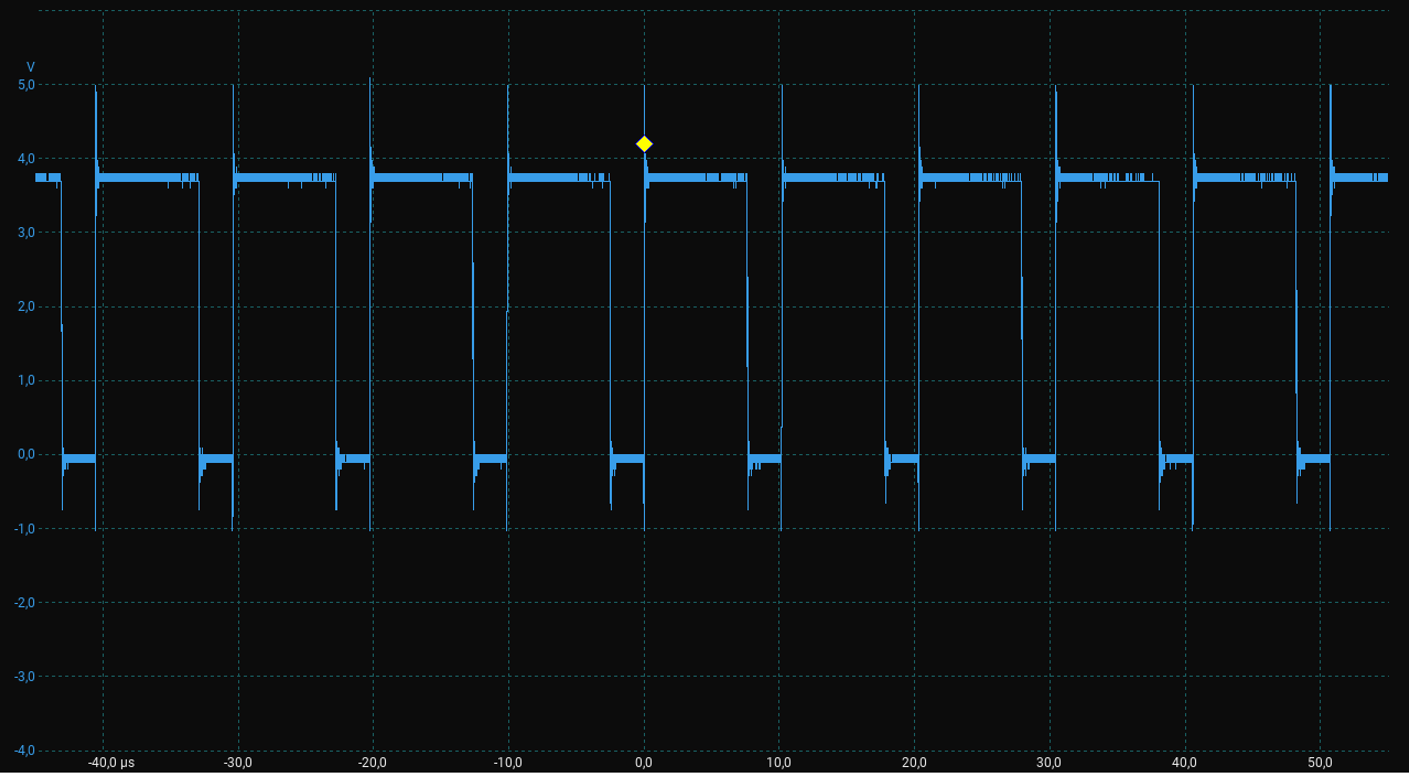The height and width of the screenshot is (774, 1409).
Task: Click the 5,0 label on the voltage axis
Action: (x=27, y=85)
